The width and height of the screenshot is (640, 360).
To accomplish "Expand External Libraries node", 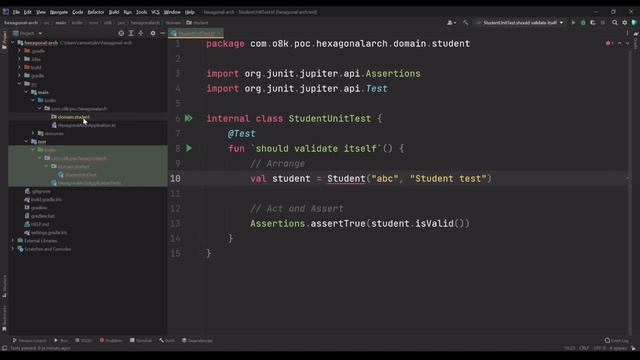I will 13,240.
